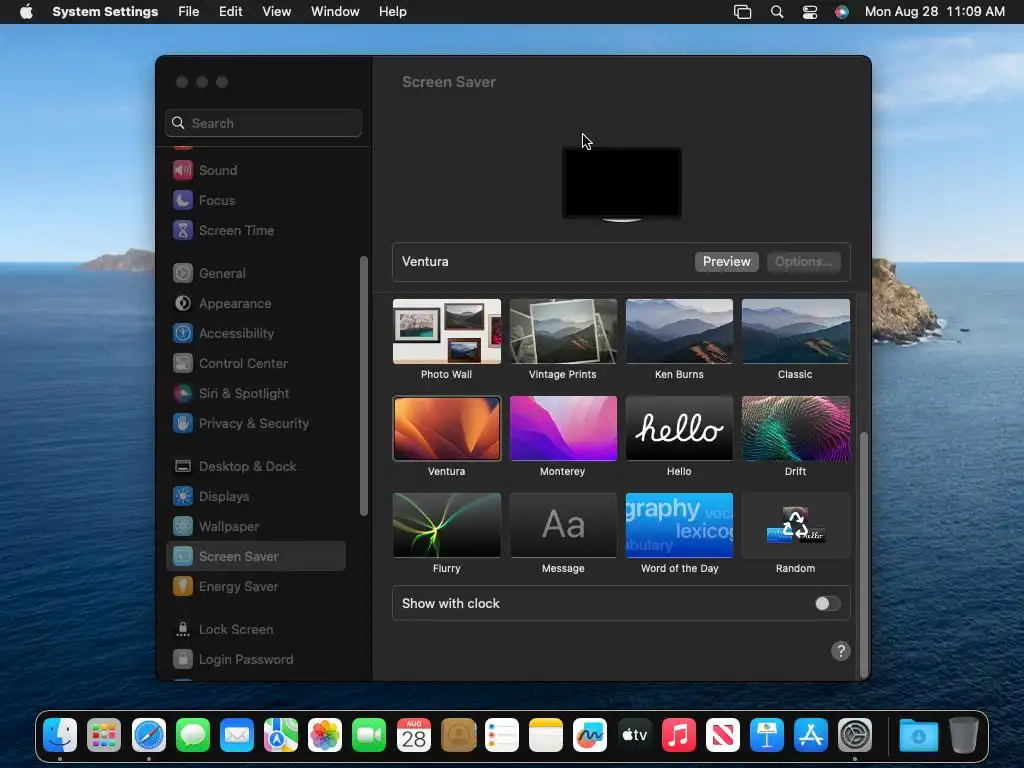Select Wallpaper in the sidebar
This screenshot has width=1024, height=768.
coord(255,527)
